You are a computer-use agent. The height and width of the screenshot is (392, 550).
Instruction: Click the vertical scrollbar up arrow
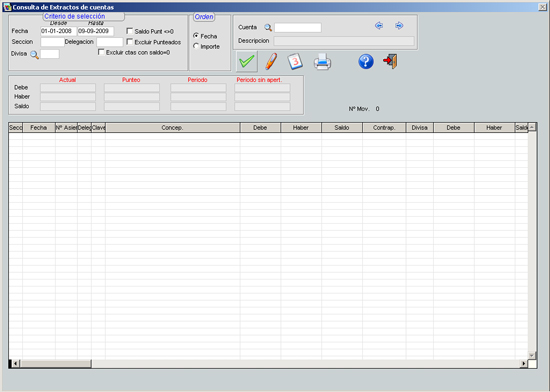pyautogui.click(x=532, y=127)
